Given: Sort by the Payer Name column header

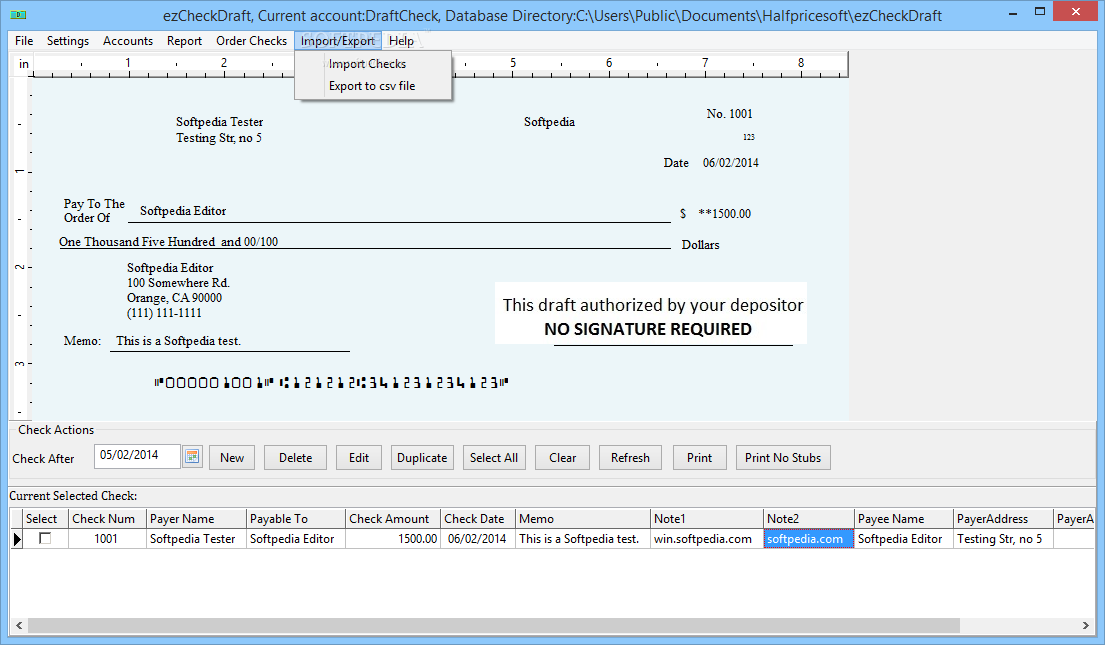Looking at the screenshot, I should pyautogui.click(x=196, y=519).
